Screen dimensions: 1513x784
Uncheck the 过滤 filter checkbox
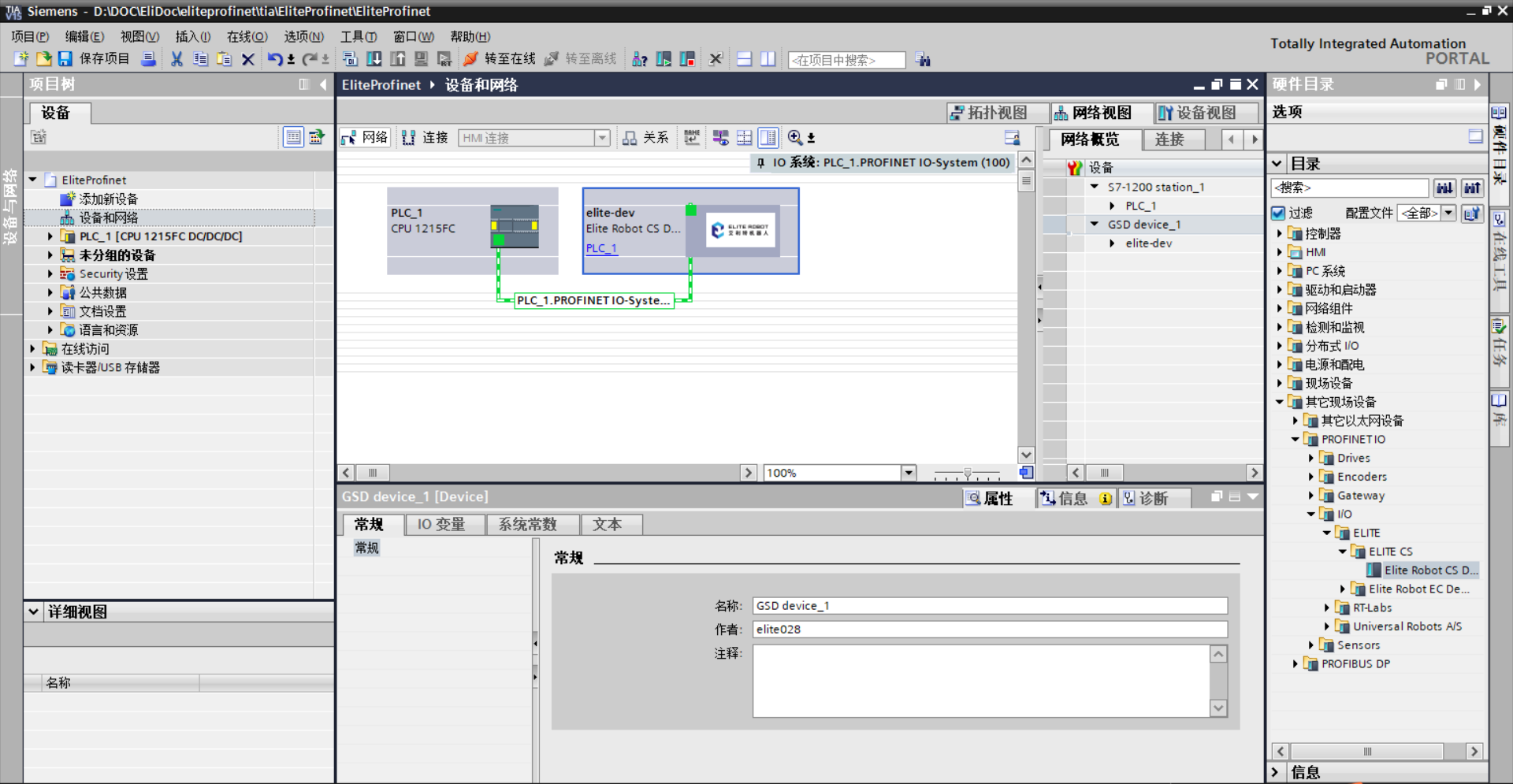[1279, 214]
